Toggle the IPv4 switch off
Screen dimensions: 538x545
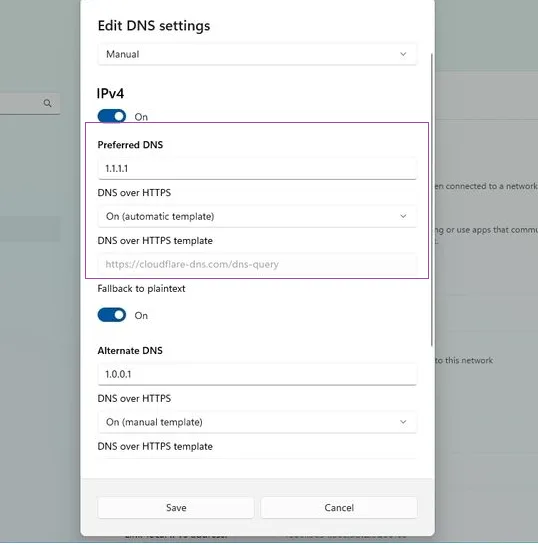pyautogui.click(x=112, y=116)
